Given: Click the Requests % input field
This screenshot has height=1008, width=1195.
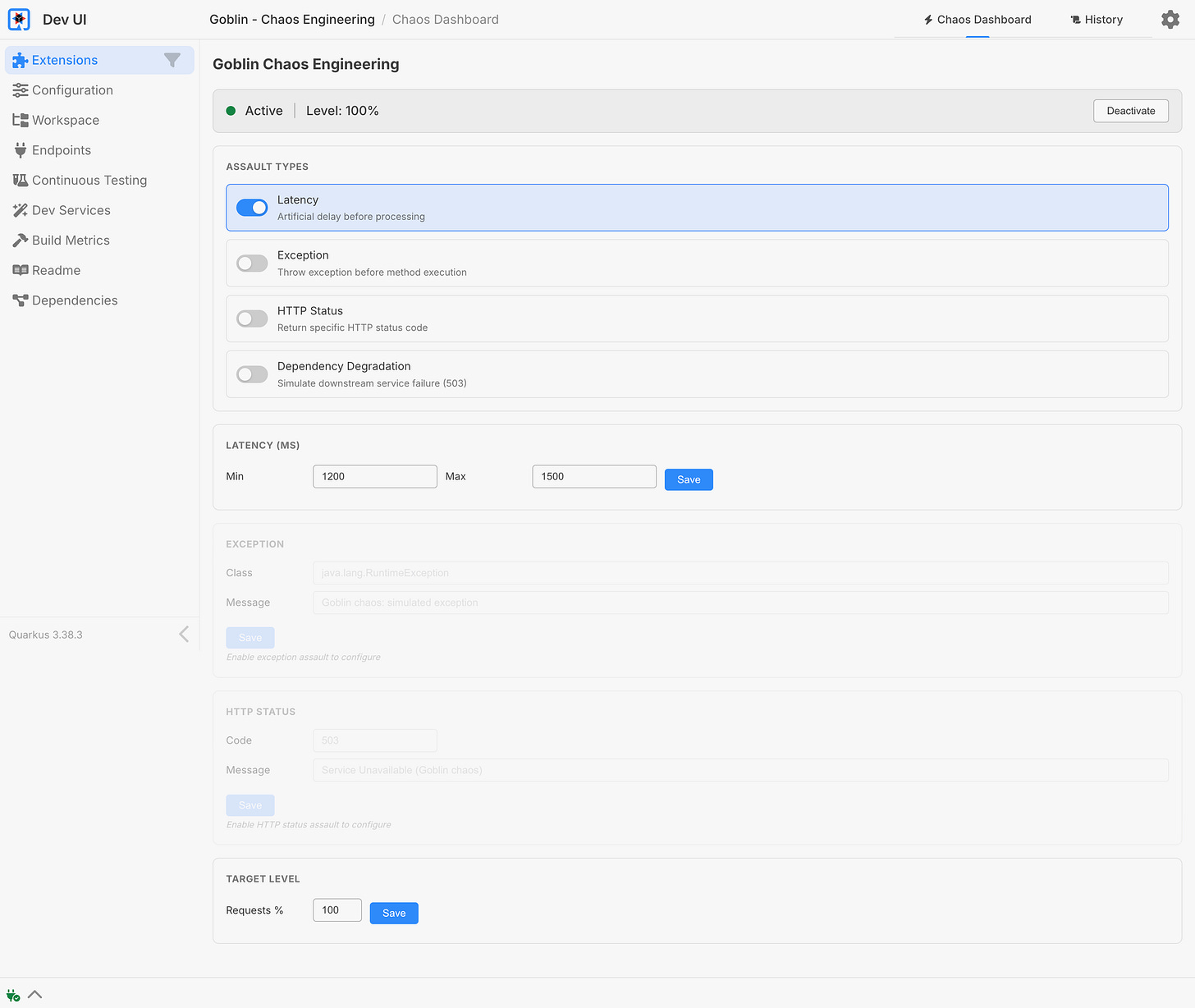Looking at the screenshot, I should [x=337, y=909].
